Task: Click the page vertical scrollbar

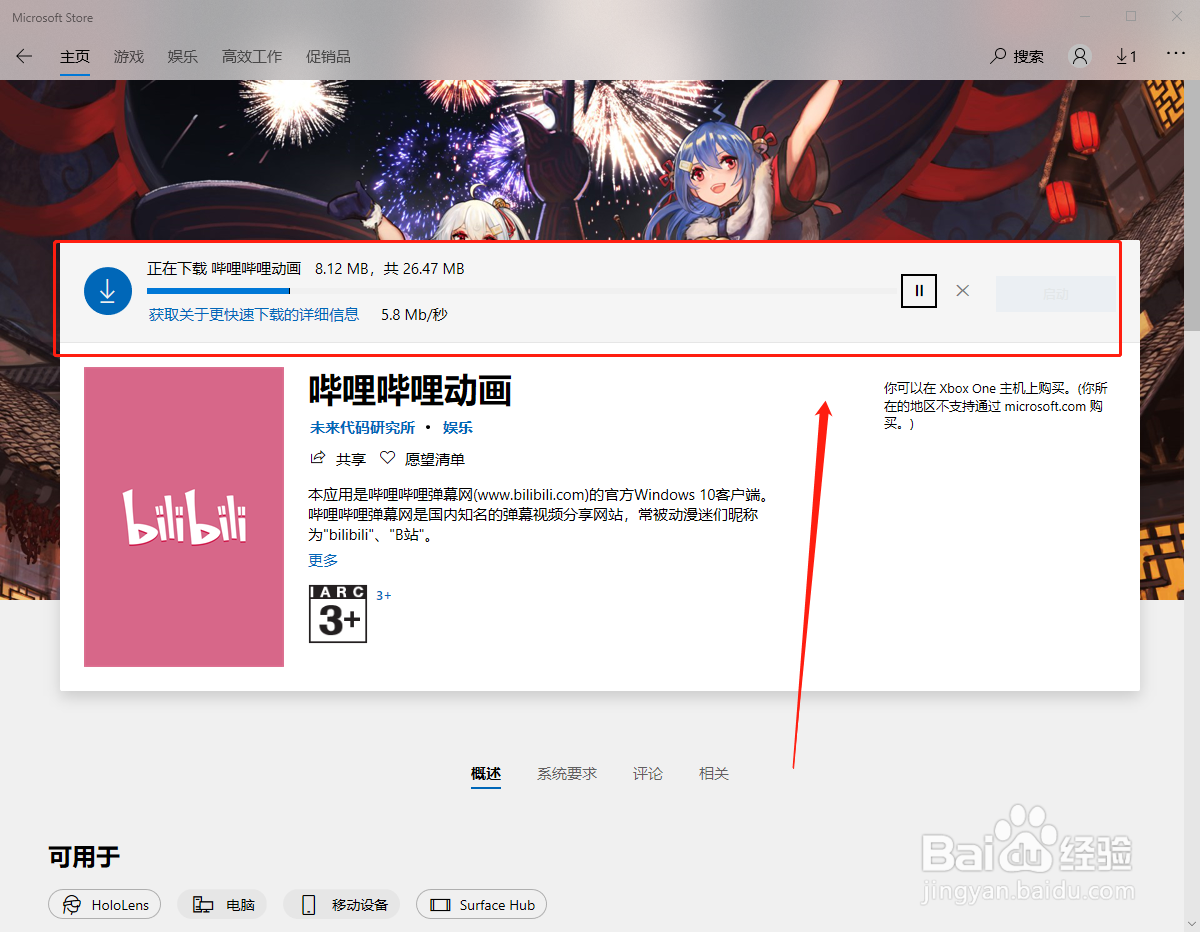Action: coord(1192,207)
